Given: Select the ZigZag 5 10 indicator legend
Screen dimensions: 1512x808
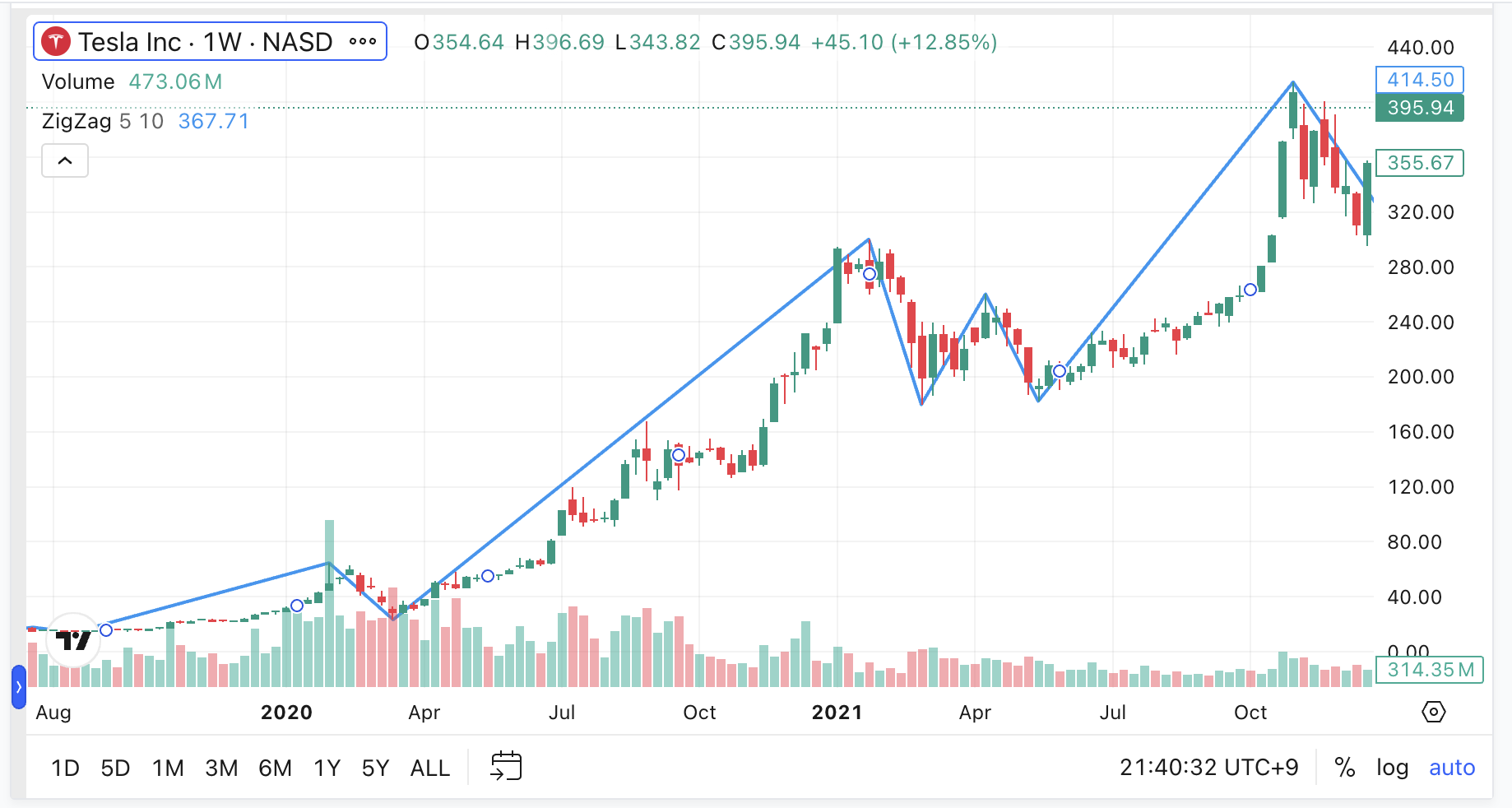Looking at the screenshot, I should pos(103,122).
